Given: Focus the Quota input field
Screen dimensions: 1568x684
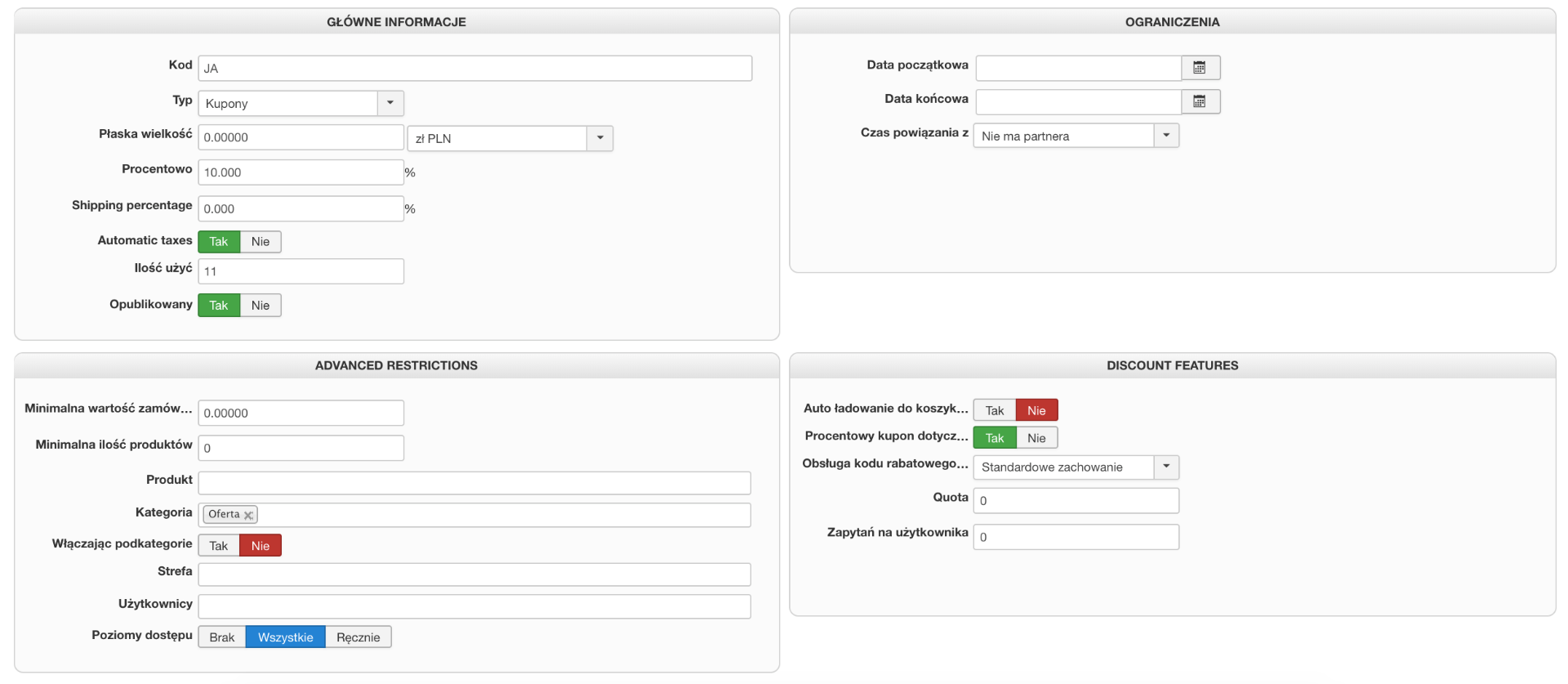Looking at the screenshot, I should 1076,501.
